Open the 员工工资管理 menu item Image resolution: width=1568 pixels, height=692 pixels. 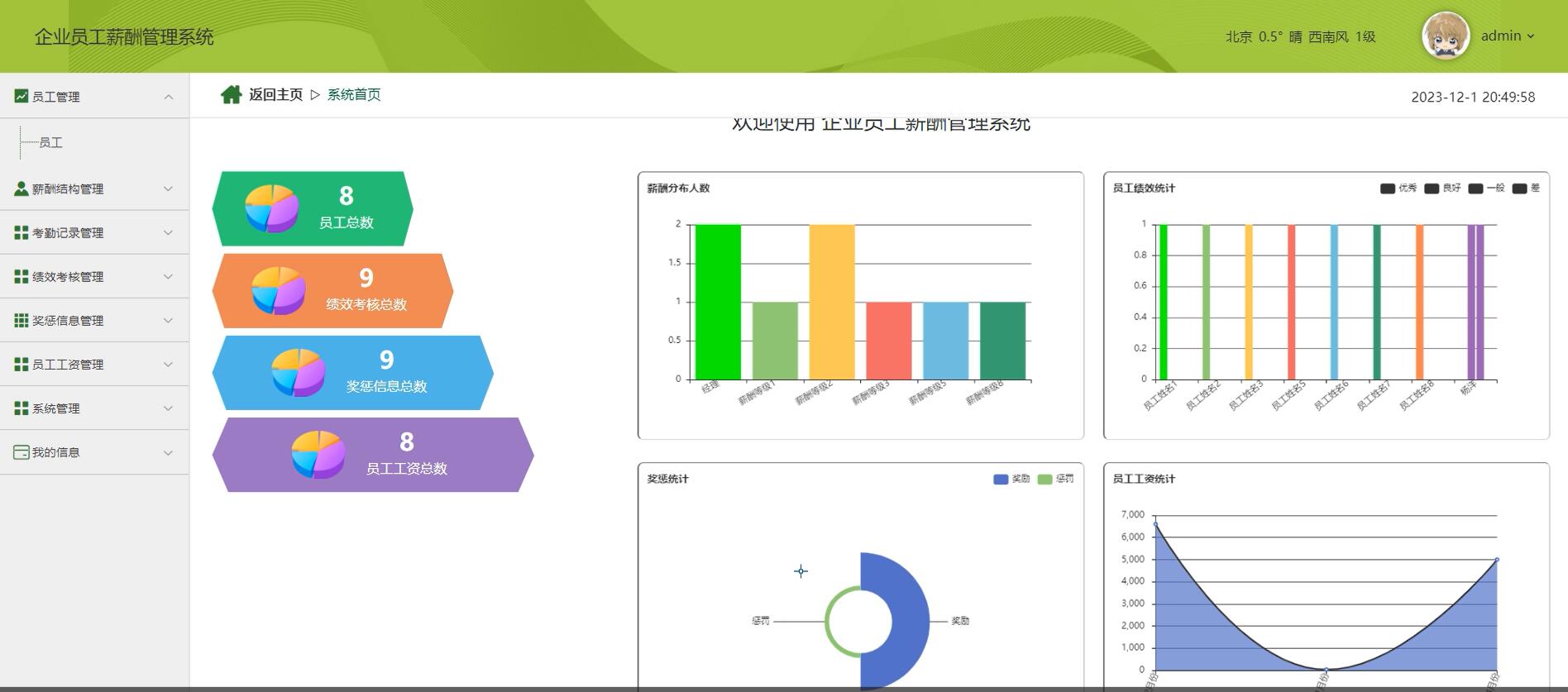[x=94, y=365]
